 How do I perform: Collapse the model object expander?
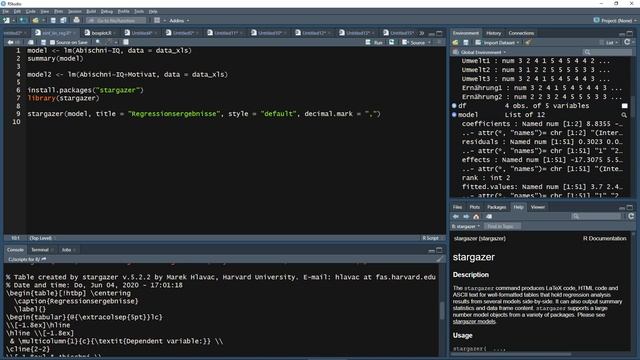[x=454, y=115]
